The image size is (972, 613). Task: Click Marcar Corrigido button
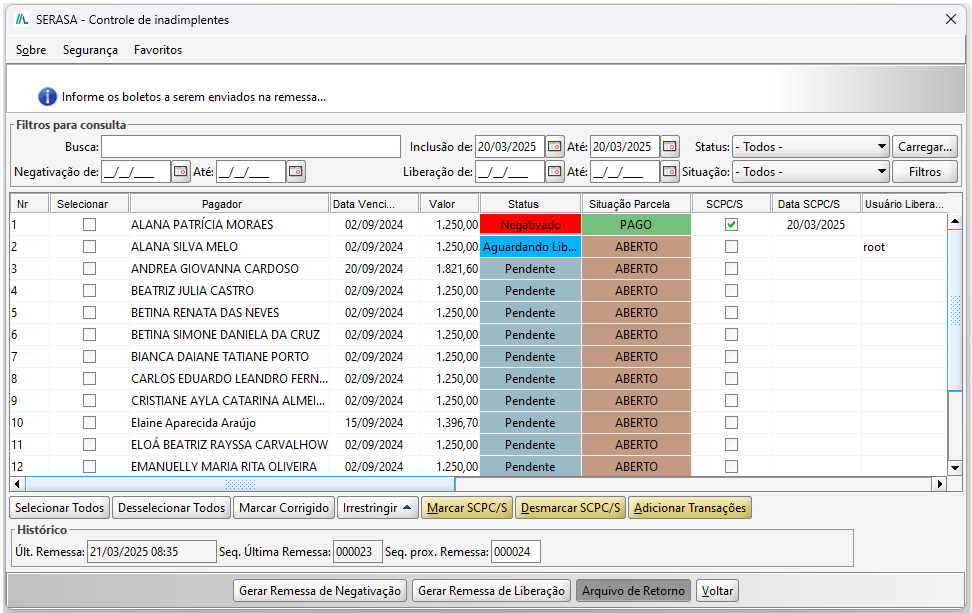coord(284,508)
